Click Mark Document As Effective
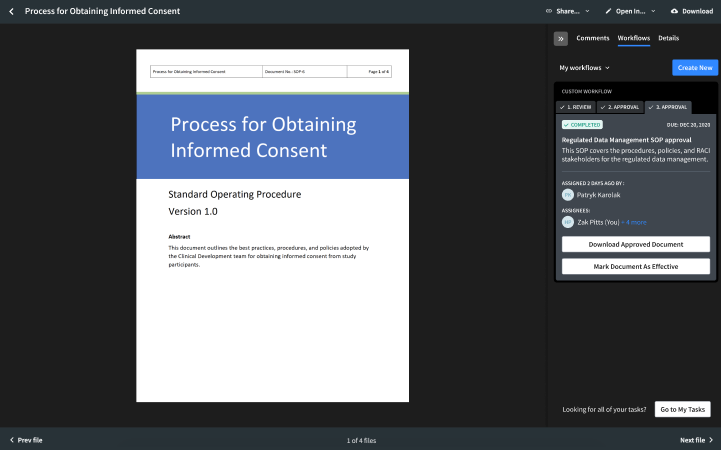Viewport: 721px width, 450px height. tap(636, 266)
